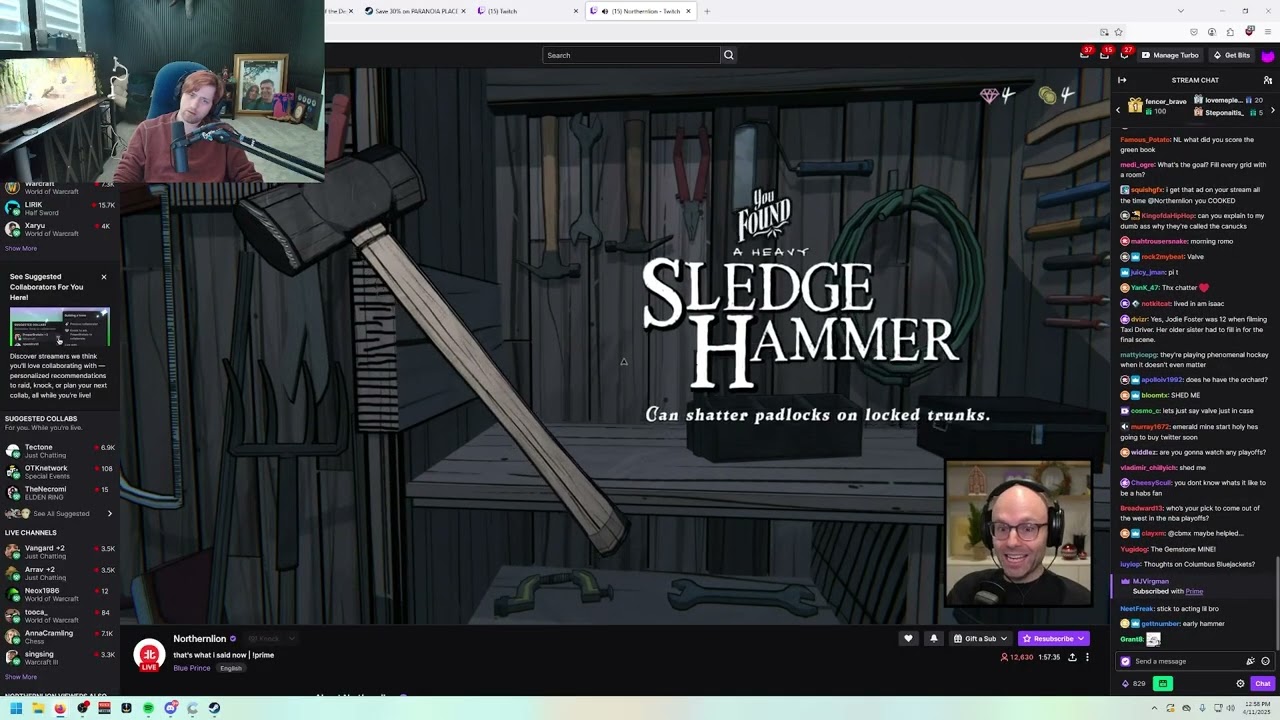Open chat identity badge in message box
The height and width of the screenshot is (720, 1280).
tap(1126, 661)
